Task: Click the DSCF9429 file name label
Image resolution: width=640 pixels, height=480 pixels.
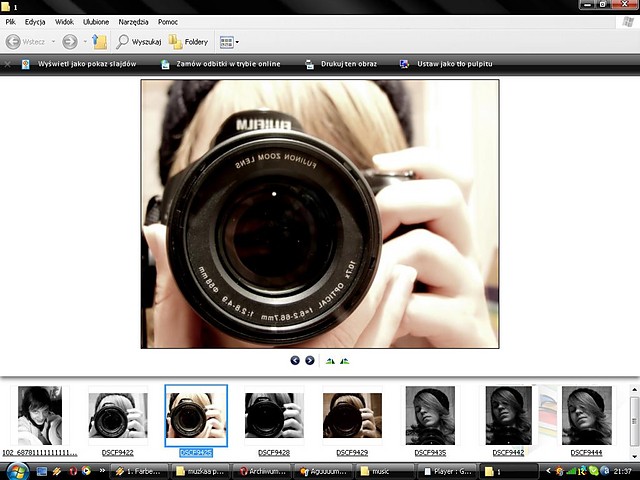Action: click(352, 453)
